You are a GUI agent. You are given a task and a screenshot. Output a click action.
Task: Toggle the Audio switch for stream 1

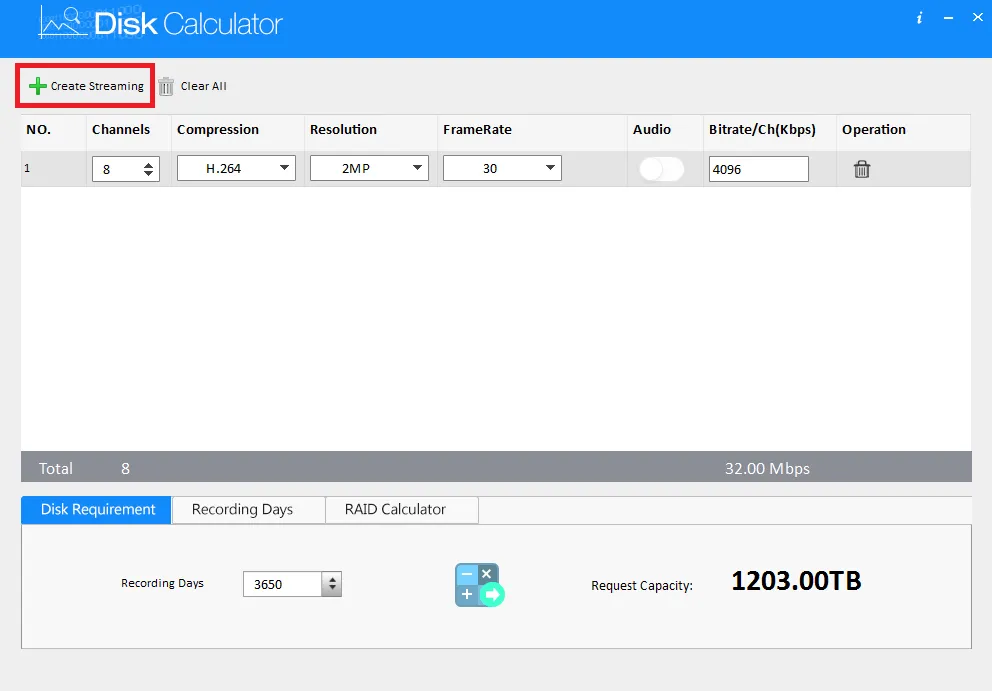pos(661,169)
